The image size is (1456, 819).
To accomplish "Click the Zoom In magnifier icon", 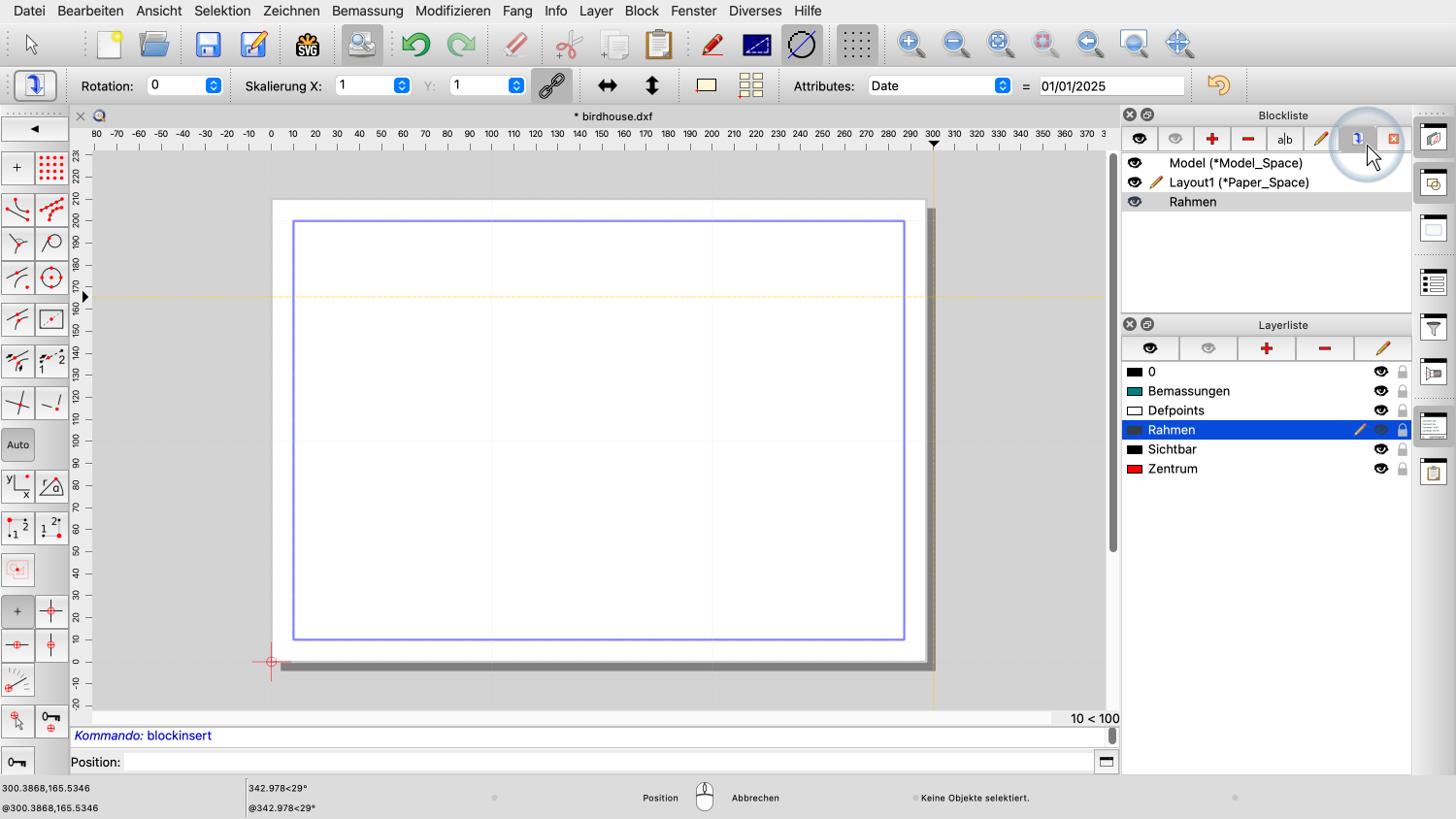I will point(910,44).
